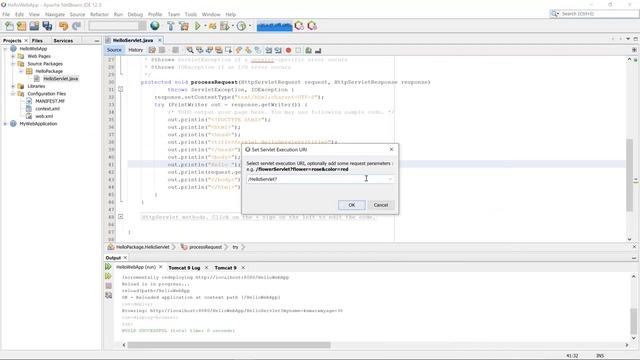This screenshot has height=360, width=640.
Task: Click the Last Edit icon in the editor toolbar
Action: 152,50
